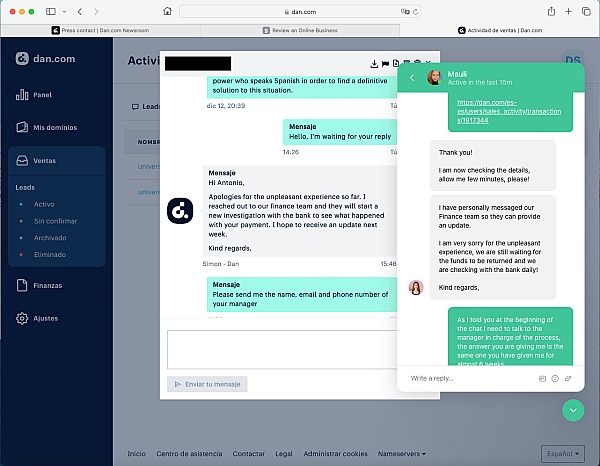The image size is (600, 466).
Task: Click the attachment paperclip in chat reply
Action: [x=568, y=378]
